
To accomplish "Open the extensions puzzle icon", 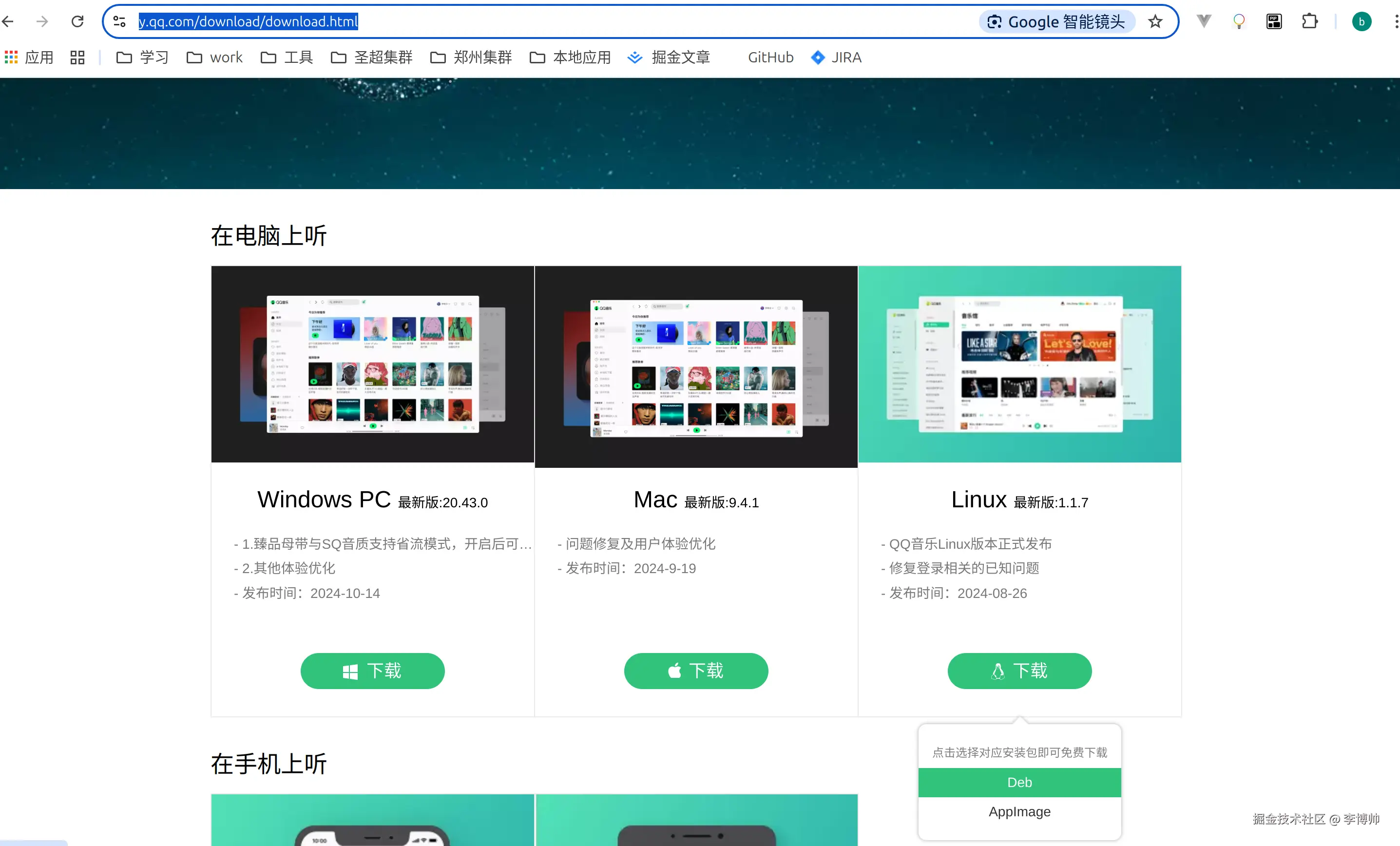I will (x=1309, y=21).
